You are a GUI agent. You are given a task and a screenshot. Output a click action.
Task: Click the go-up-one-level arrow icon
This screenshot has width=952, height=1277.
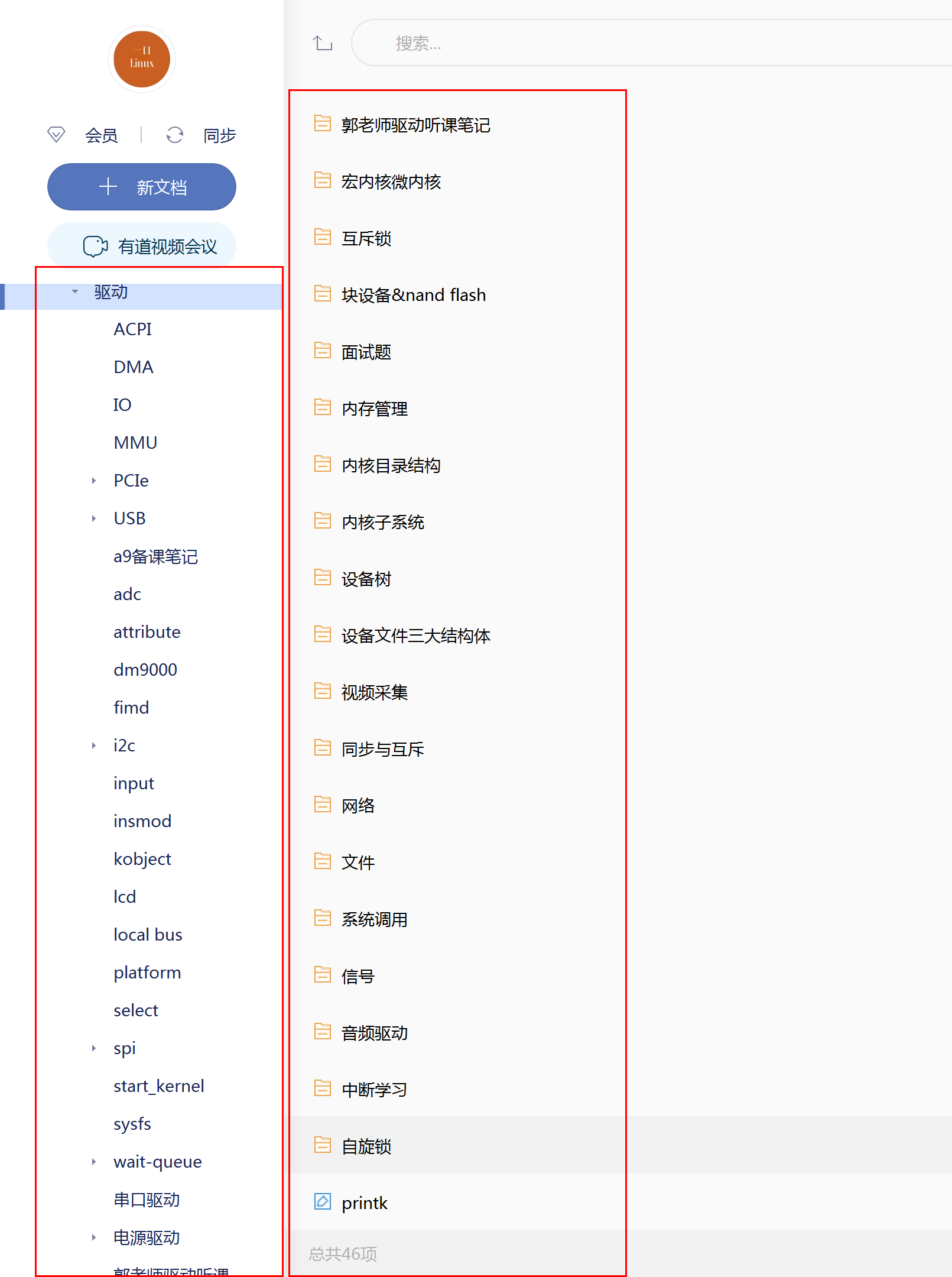pos(323,43)
